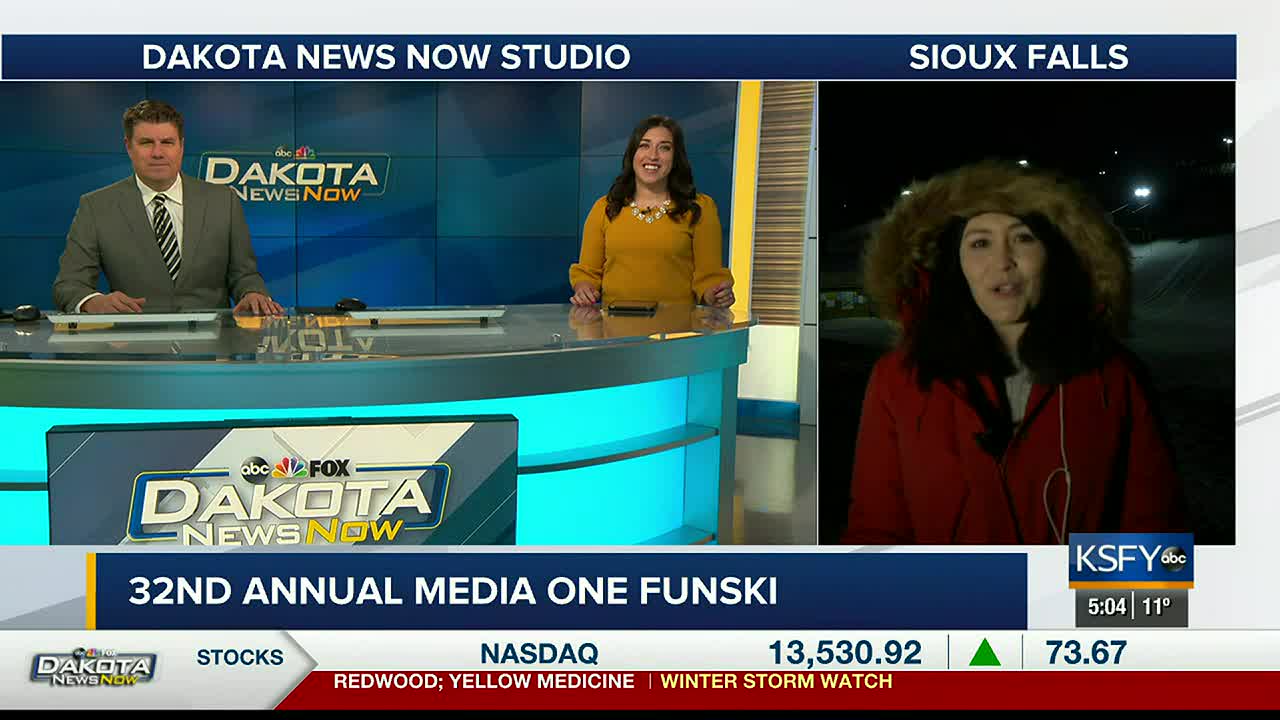The height and width of the screenshot is (720, 1280).
Task: Click the 'WINTER STORM WATCH' alert text
Action: (x=776, y=681)
